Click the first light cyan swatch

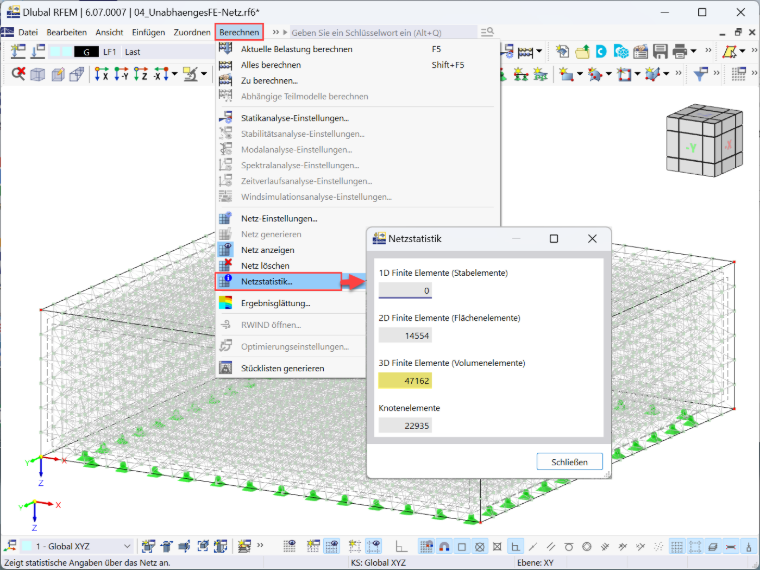[x=55, y=51]
